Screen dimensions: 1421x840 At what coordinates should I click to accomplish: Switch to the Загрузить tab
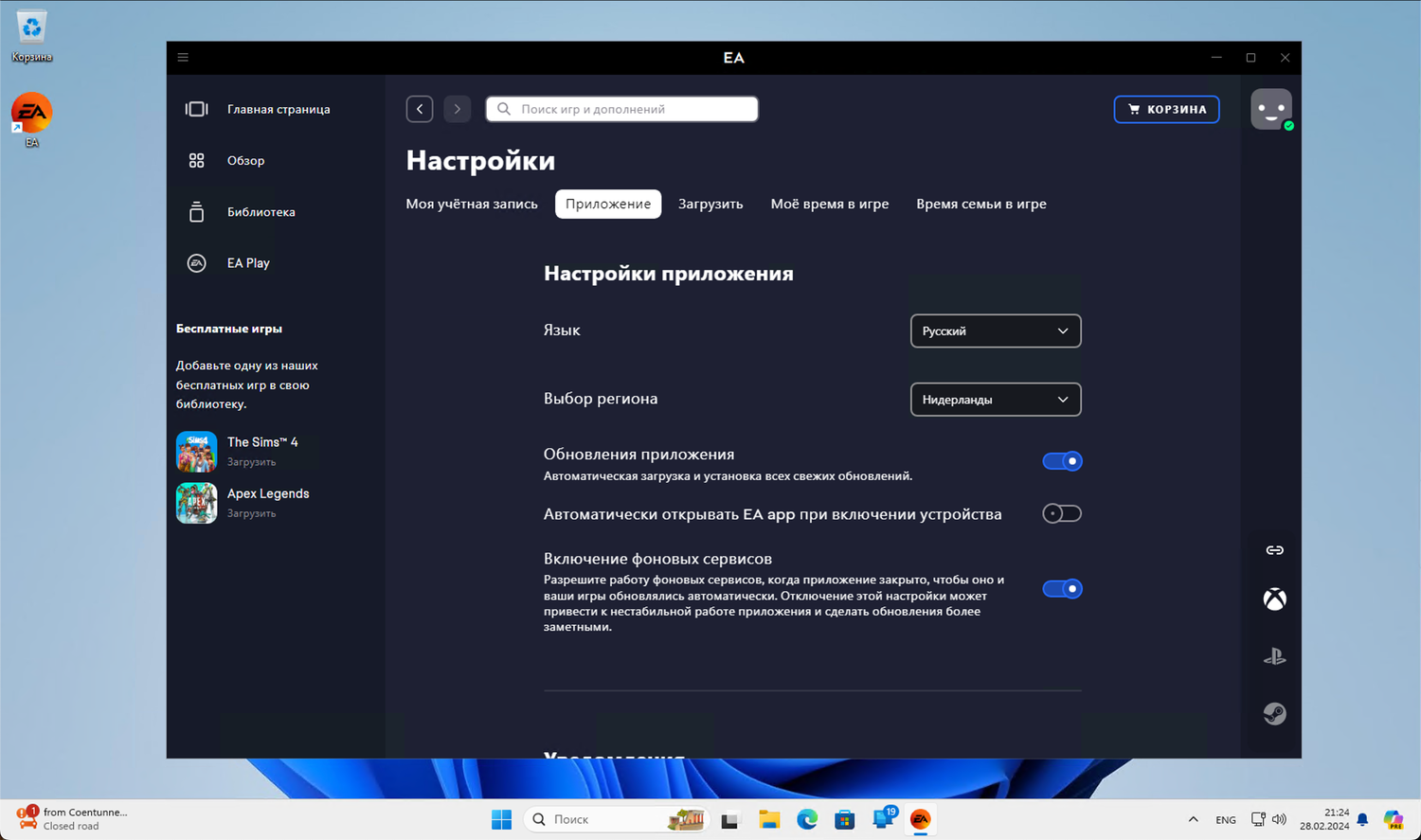[x=710, y=204]
